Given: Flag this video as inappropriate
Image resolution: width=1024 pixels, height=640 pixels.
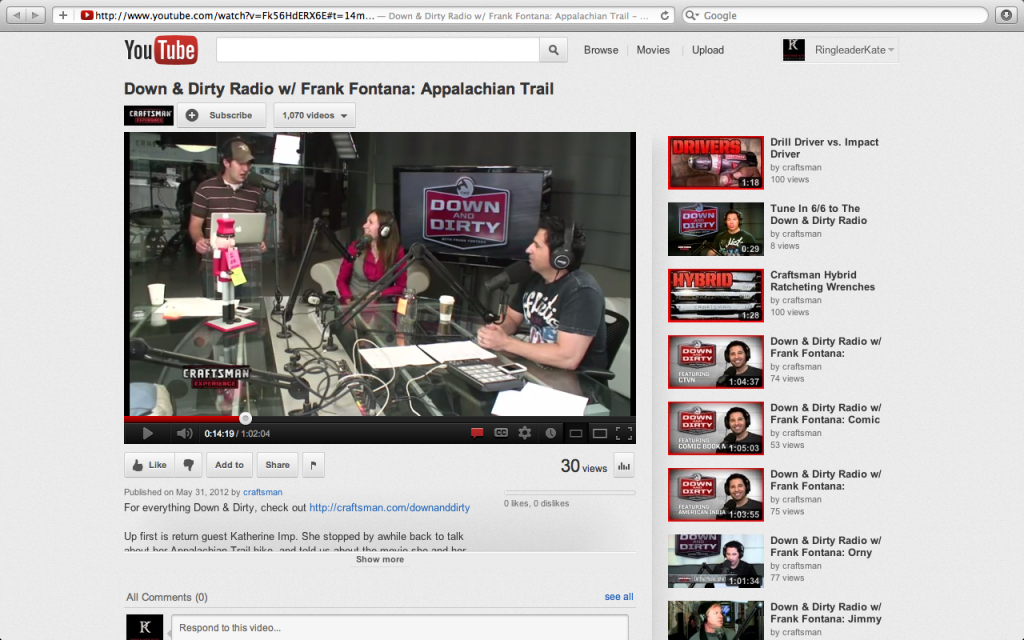Looking at the screenshot, I should [313, 465].
